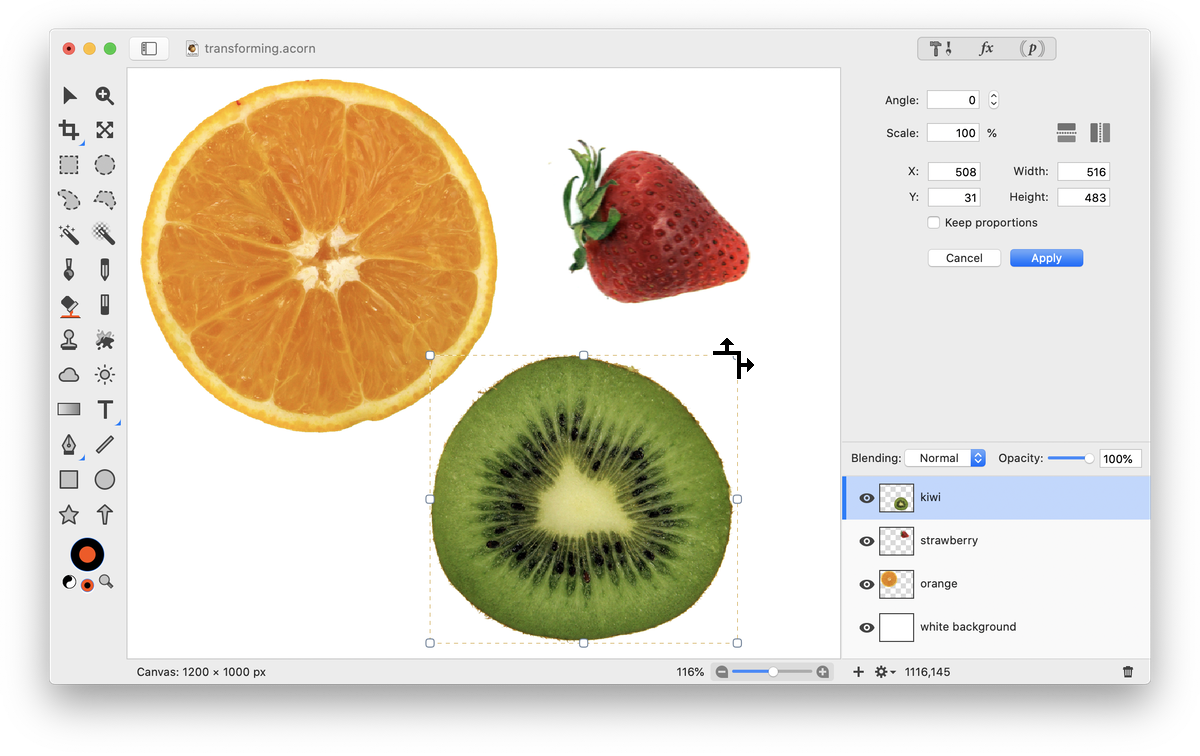Screen dimensions: 1200x756
Task: Select the clone stamp tool
Action: [x=69, y=340]
